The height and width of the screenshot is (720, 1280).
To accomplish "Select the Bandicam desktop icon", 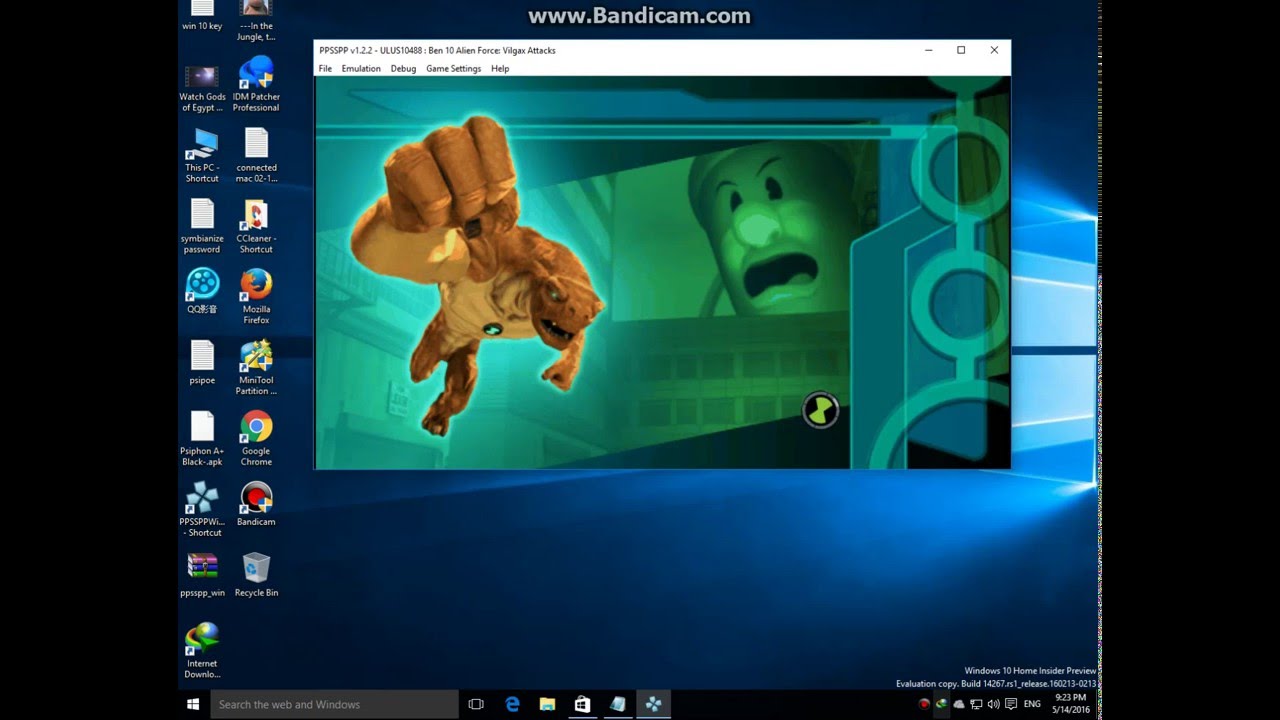I will pyautogui.click(x=256, y=504).
